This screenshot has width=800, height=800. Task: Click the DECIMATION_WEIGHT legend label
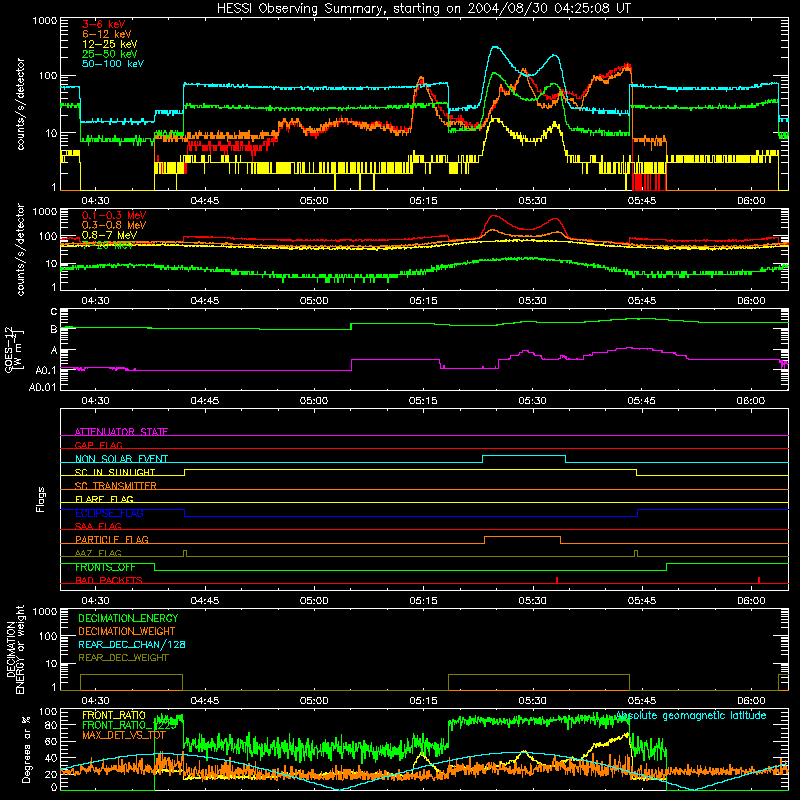(x=127, y=631)
